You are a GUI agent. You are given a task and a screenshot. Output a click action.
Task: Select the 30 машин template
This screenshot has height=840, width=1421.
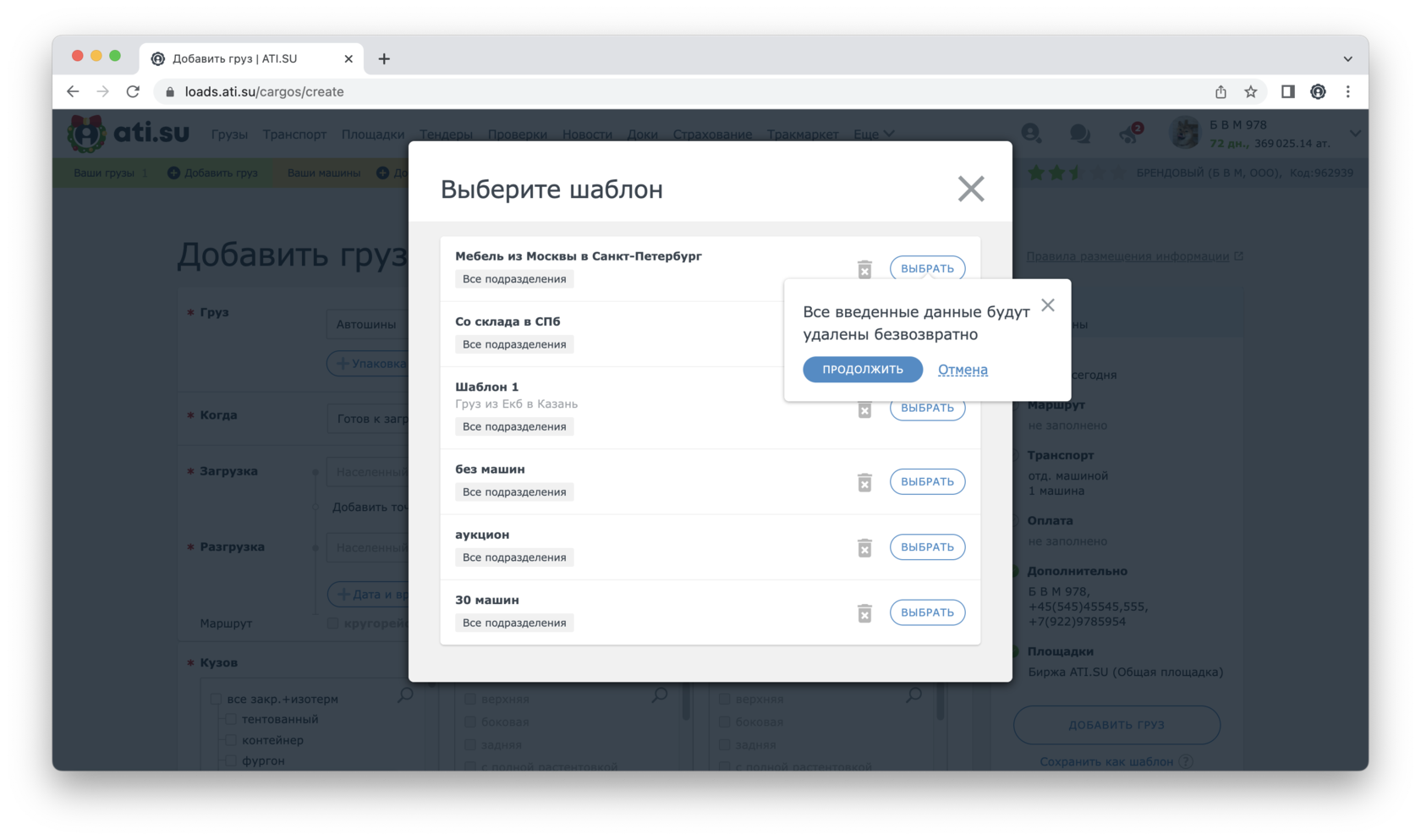pyautogui.click(x=927, y=612)
